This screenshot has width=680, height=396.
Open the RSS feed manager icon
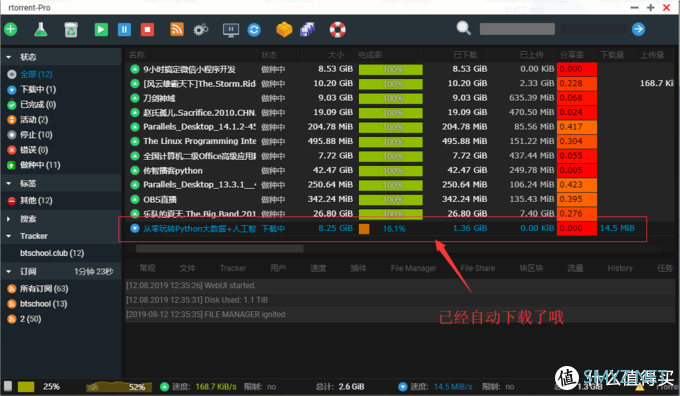(x=177, y=29)
